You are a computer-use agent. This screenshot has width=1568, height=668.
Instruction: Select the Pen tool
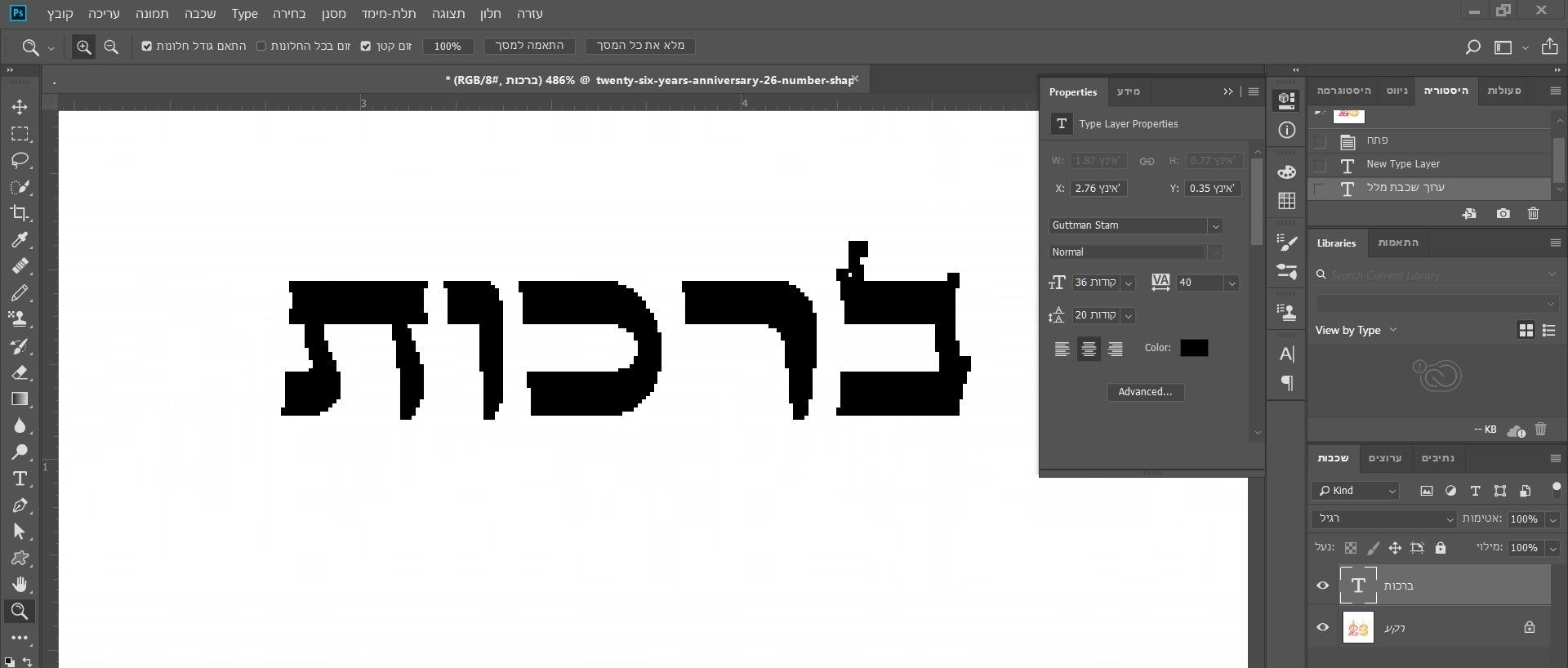[20, 505]
